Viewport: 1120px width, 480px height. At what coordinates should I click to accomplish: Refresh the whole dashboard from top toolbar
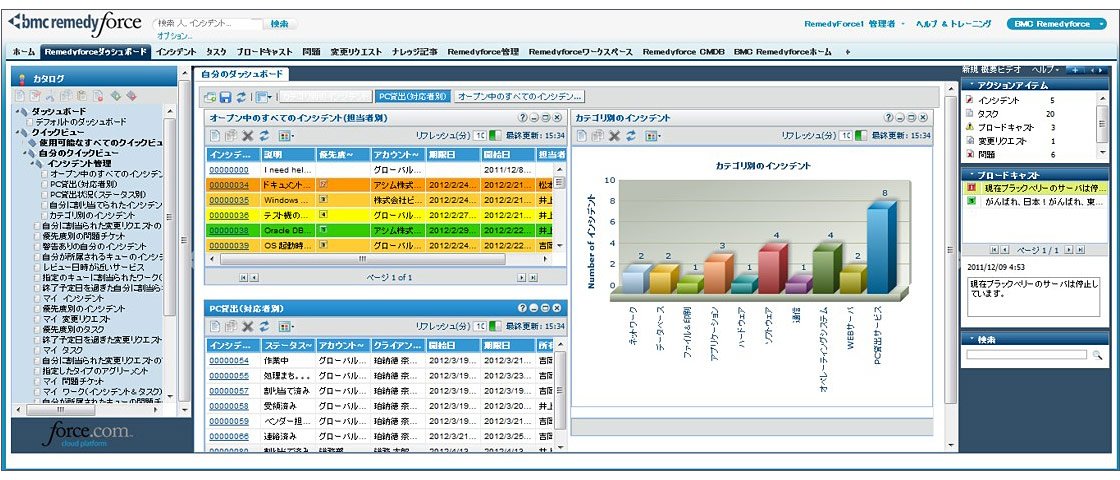click(x=241, y=96)
